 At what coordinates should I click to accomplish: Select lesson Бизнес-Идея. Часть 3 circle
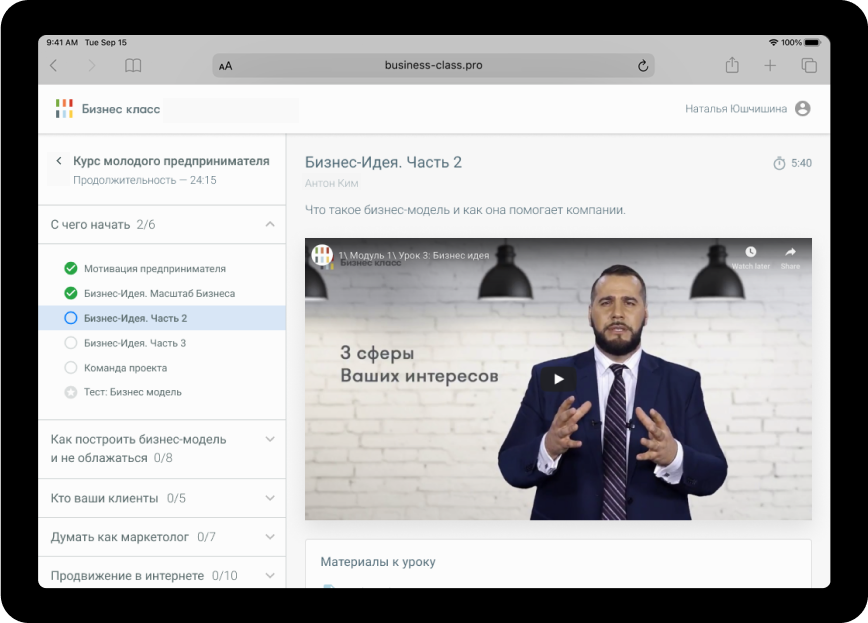coord(70,343)
